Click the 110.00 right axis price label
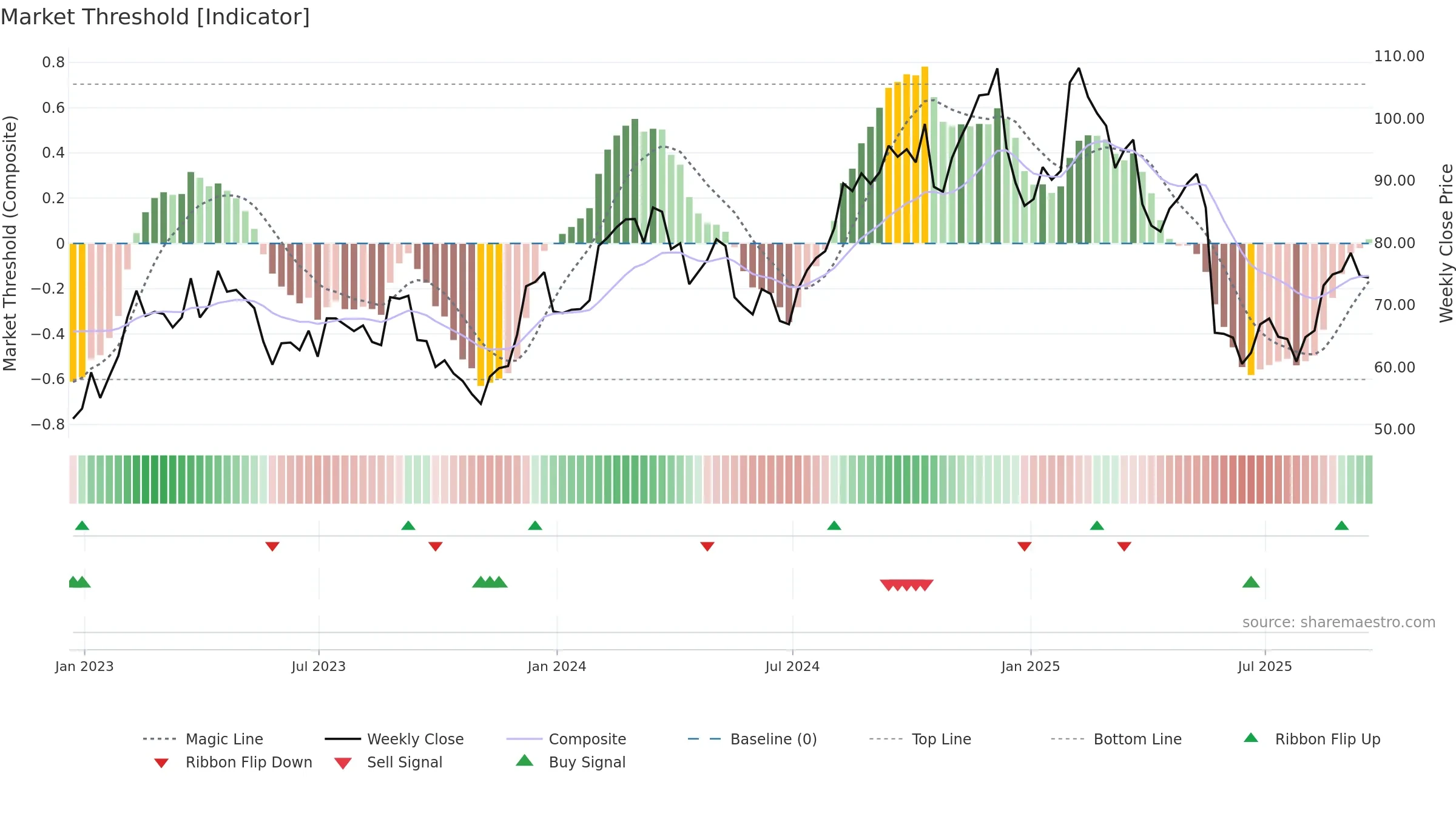The height and width of the screenshot is (819, 1456). (x=1399, y=56)
